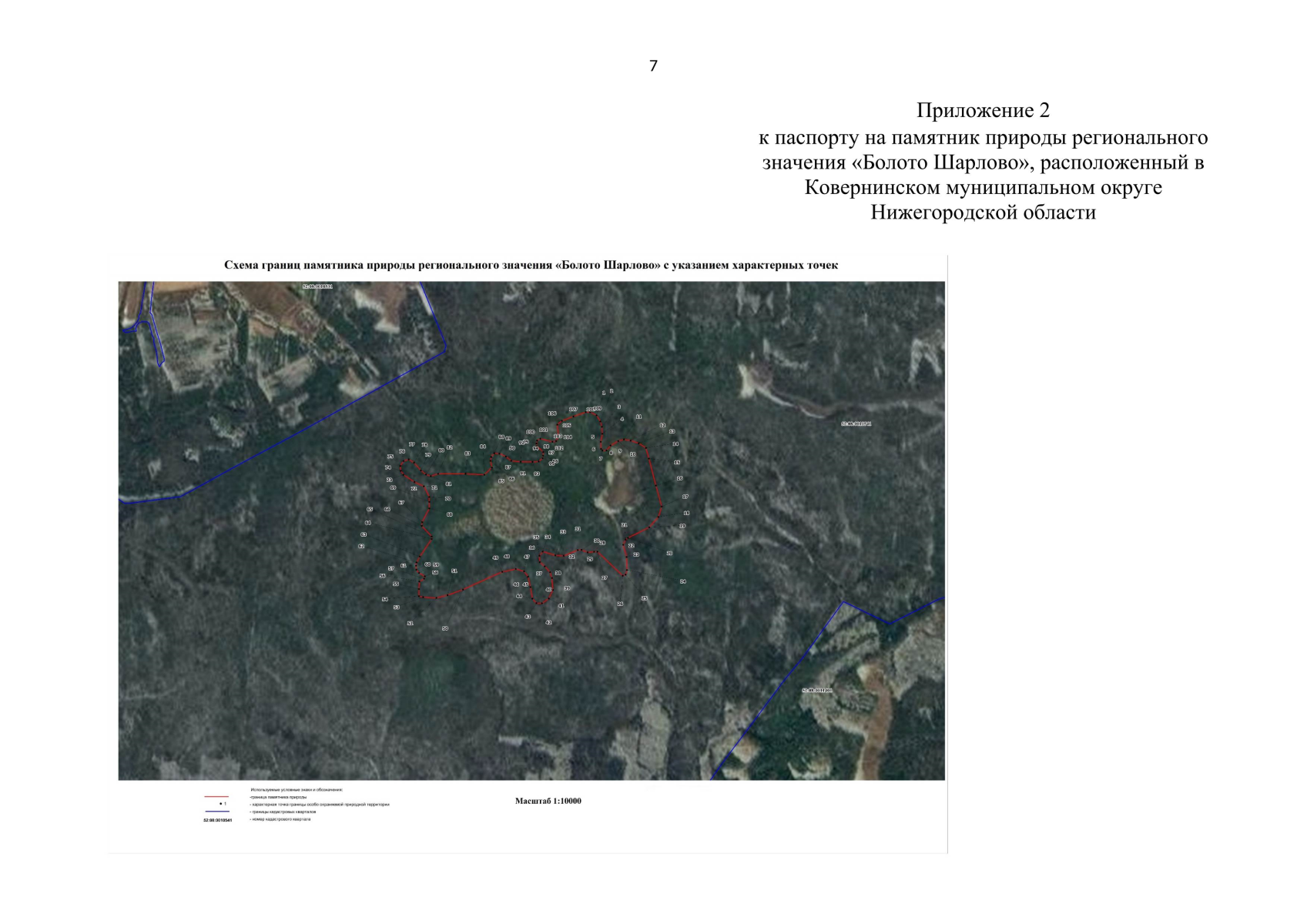Click boundary point label 24 on map
The image size is (1307, 924).
[x=682, y=581]
